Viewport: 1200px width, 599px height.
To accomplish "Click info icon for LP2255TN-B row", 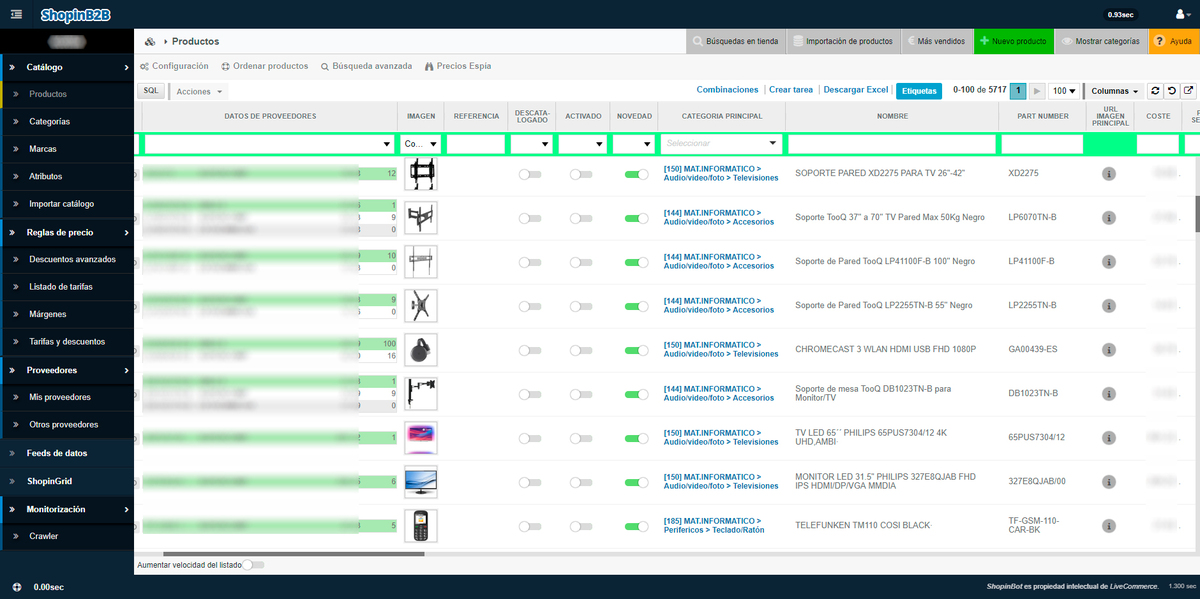I will (1109, 306).
